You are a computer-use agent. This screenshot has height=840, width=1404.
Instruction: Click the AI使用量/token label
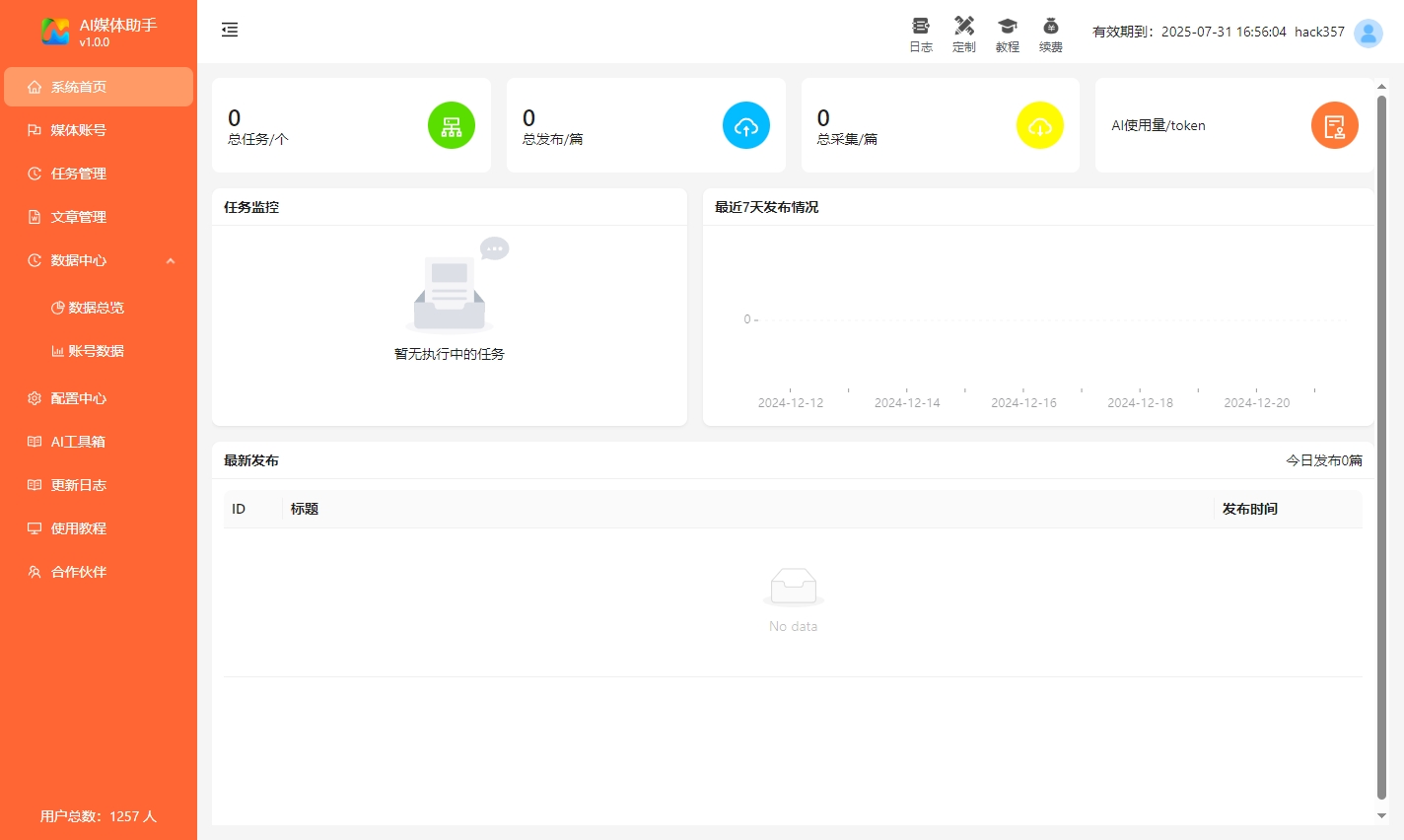coord(1158,125)
